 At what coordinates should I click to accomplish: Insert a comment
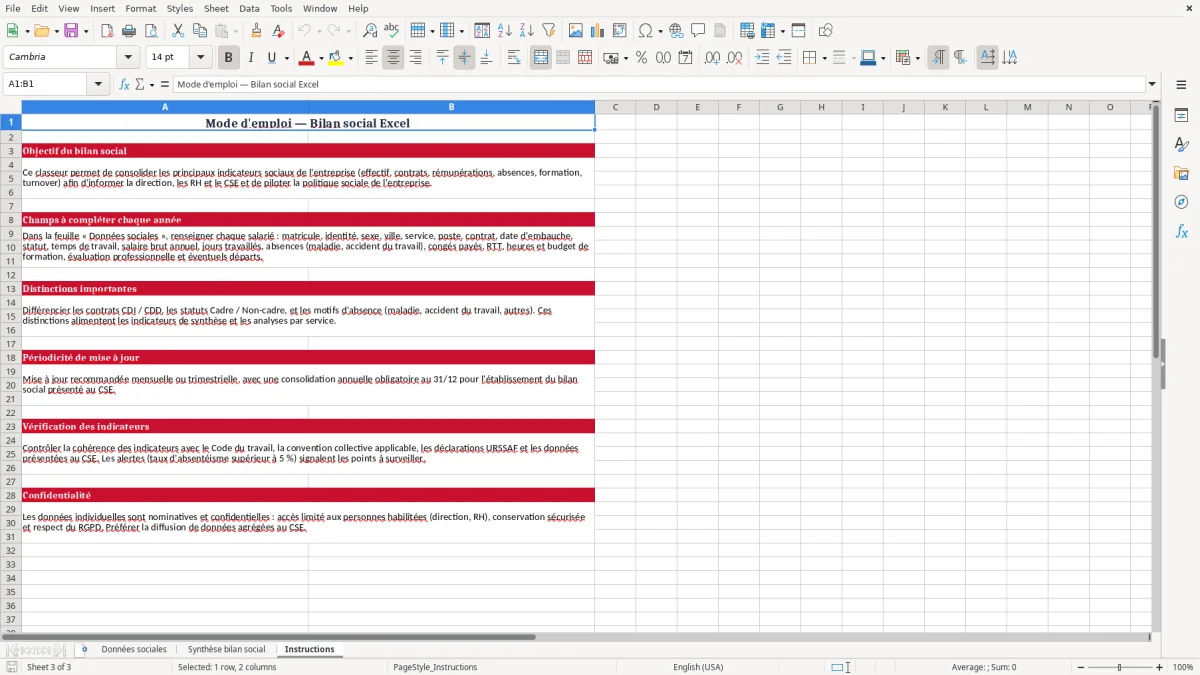coord(698,31)
